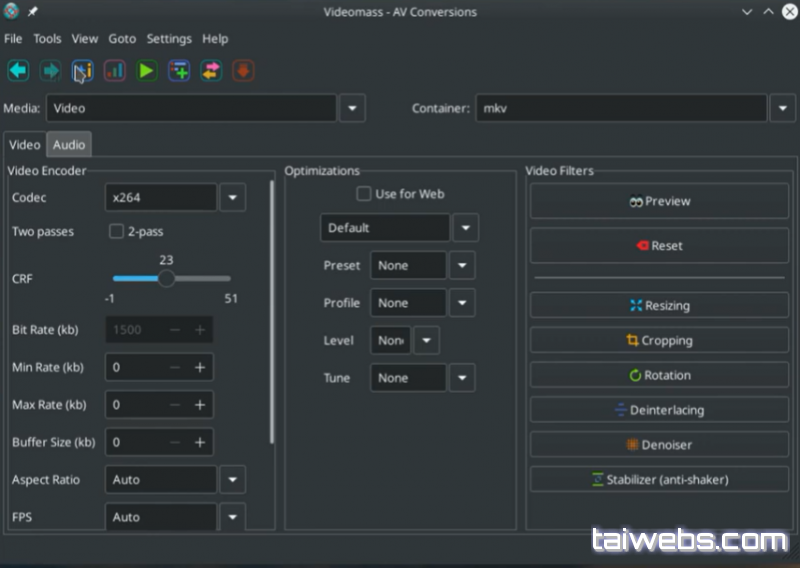Open the media info toolbar icon
The image size is (800, 568).
[x=82, y=71]
